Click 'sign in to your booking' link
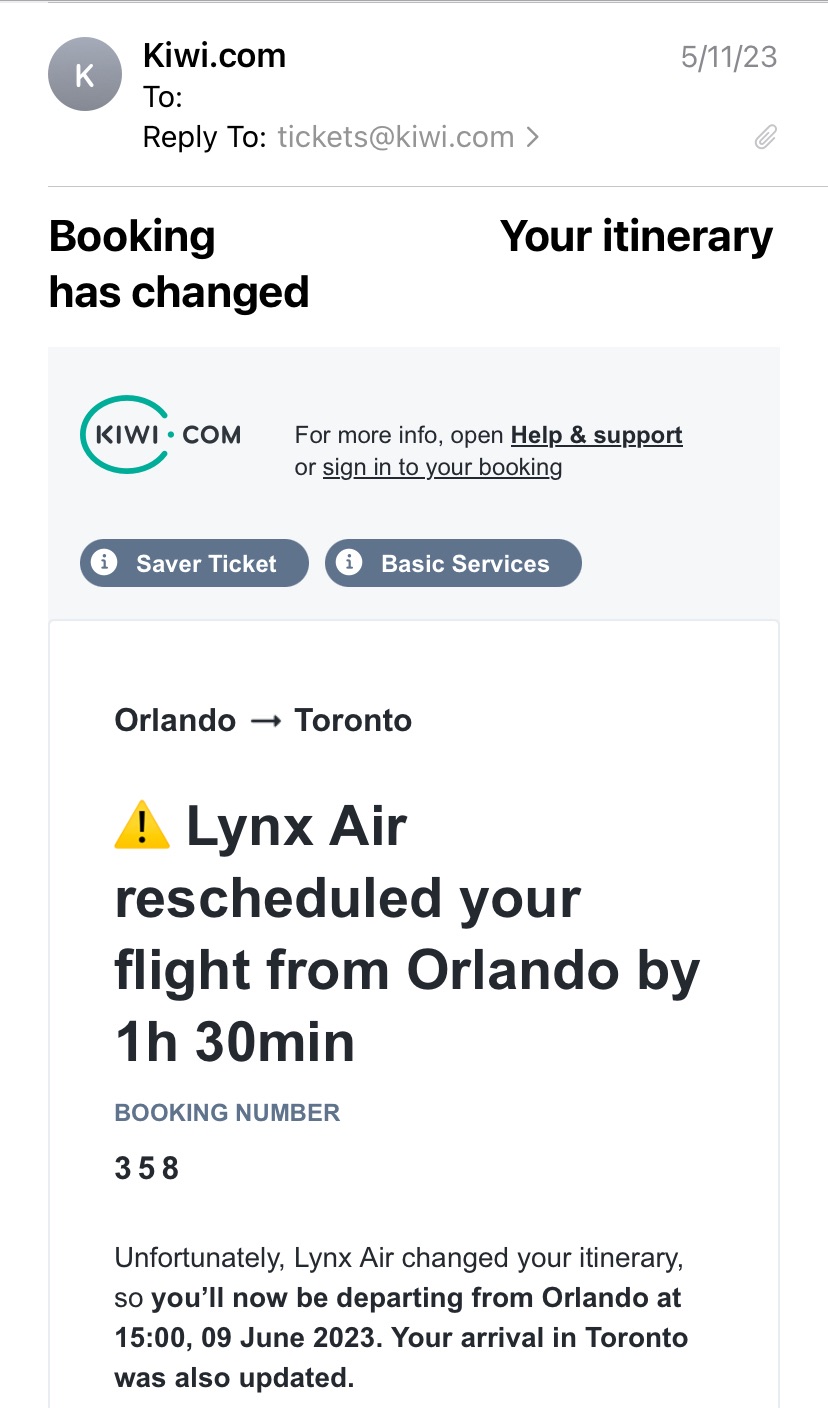Screen dimensions: 828x1408 (442, 467)
